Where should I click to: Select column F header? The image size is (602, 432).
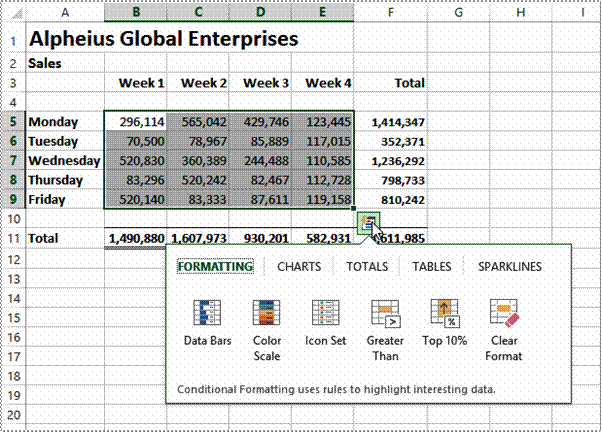tap(390, 12)
